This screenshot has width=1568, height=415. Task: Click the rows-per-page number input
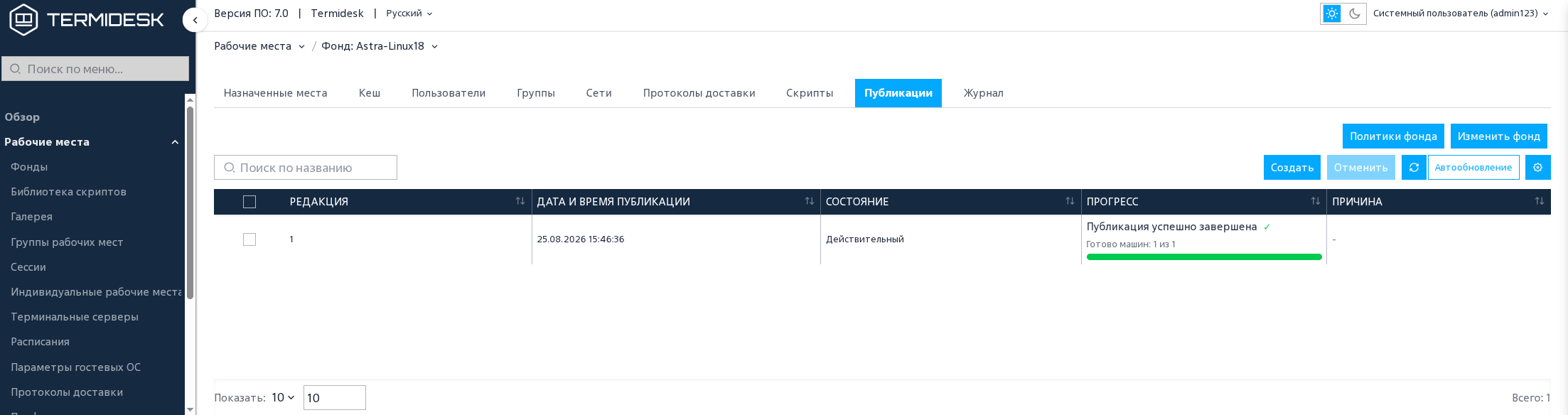pos(335,398)
